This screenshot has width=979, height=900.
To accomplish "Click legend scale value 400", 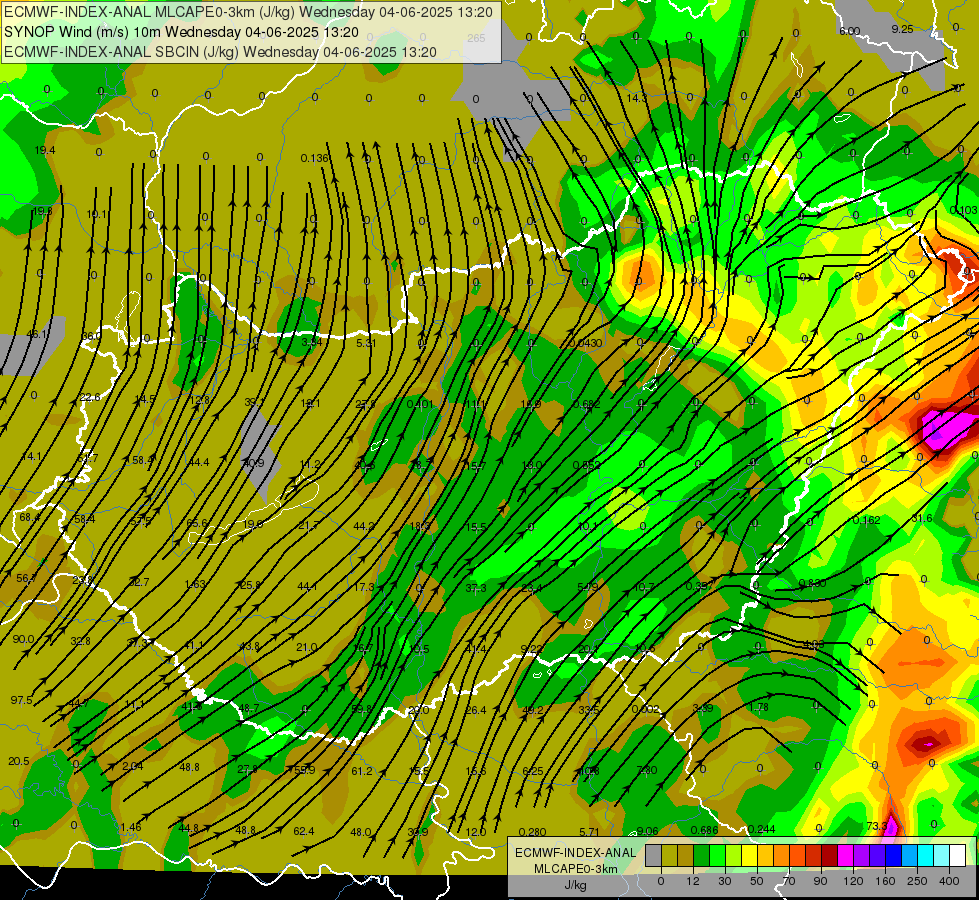I will coord(949,882).
